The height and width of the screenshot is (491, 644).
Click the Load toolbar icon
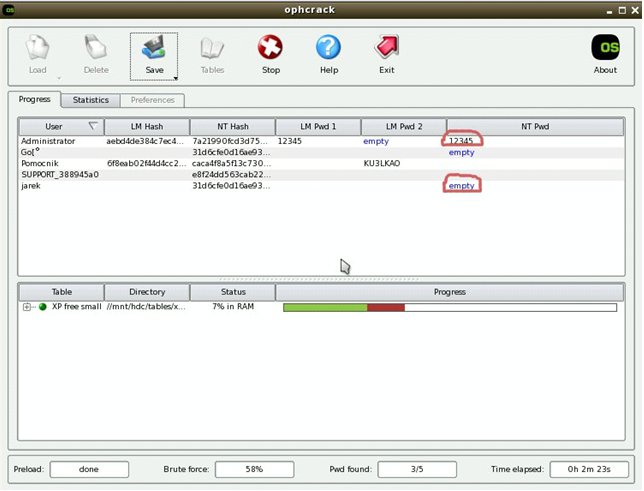tap(37, 48)
